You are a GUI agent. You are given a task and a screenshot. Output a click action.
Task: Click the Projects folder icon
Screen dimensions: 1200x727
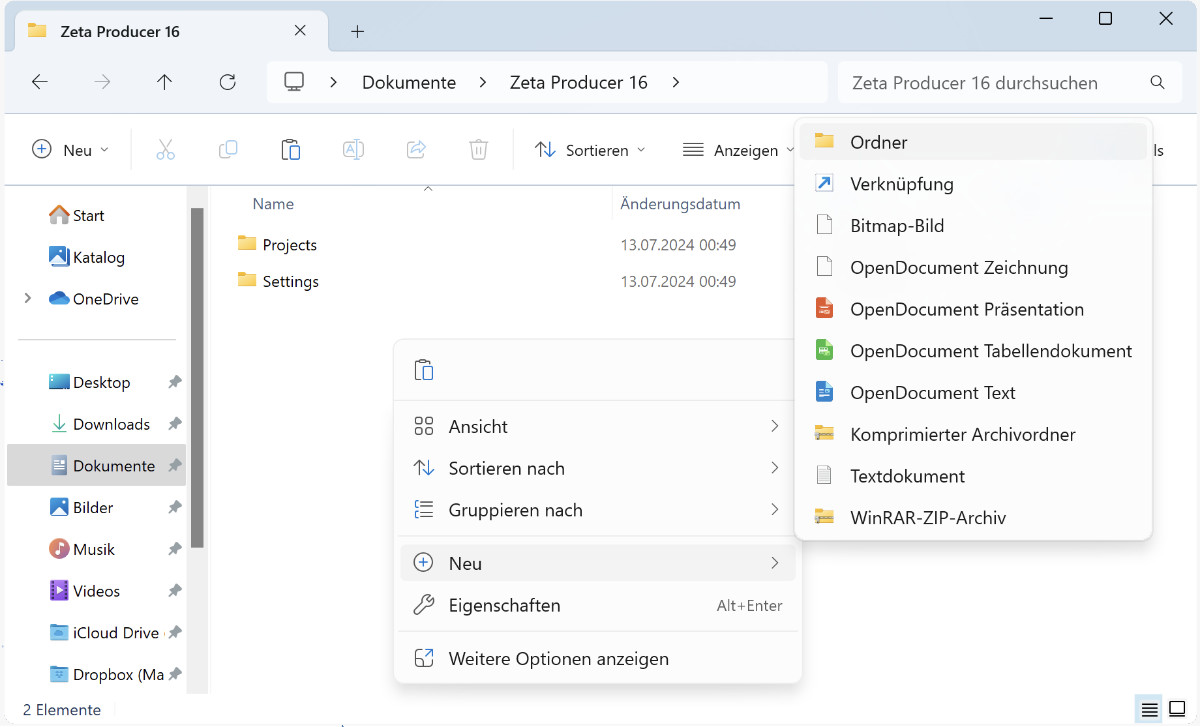(247, 243)
